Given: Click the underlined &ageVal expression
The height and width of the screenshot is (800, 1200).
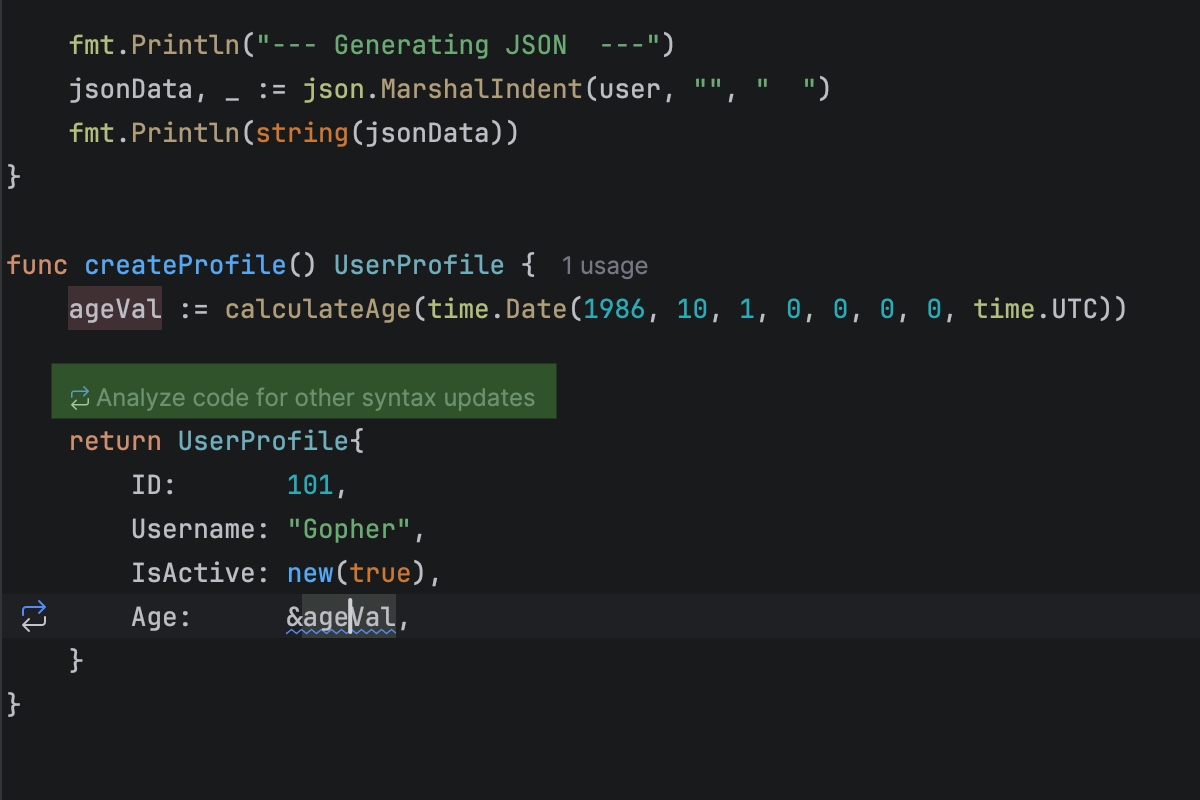Looking at the screenshot, I should (340, 617).
